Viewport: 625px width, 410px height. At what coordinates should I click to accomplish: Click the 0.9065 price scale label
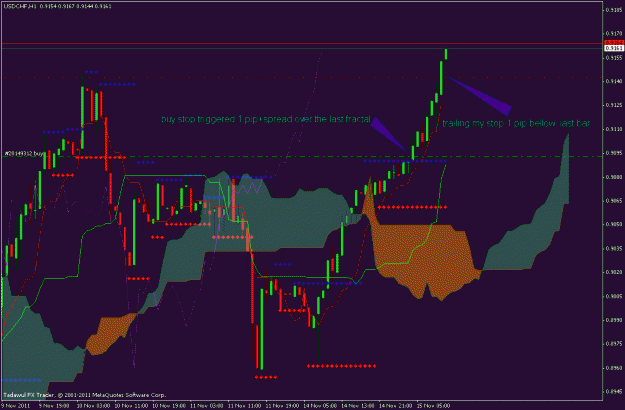click(x=614, y=201)
